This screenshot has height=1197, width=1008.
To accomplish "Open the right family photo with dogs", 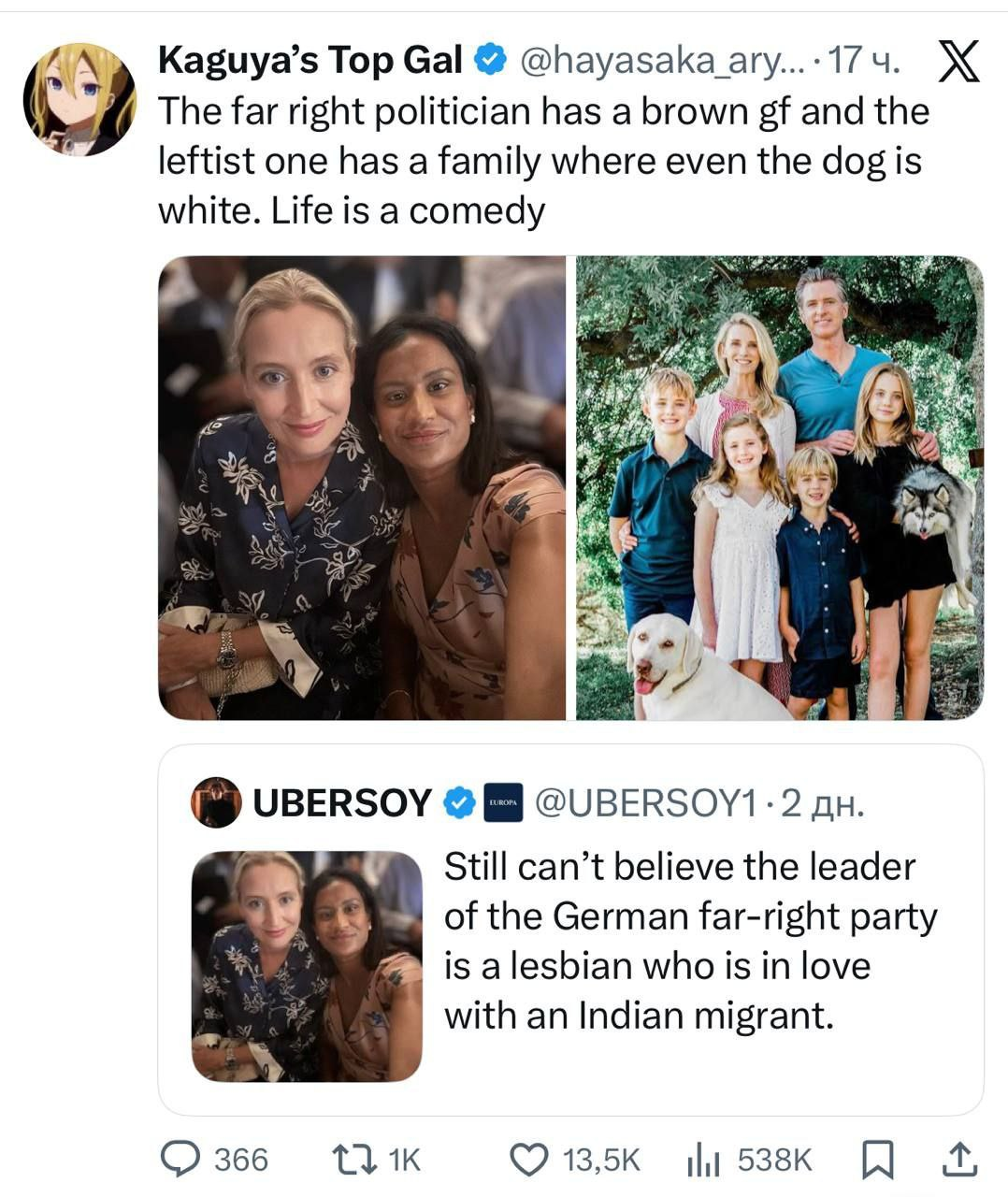I will point(779,487).
